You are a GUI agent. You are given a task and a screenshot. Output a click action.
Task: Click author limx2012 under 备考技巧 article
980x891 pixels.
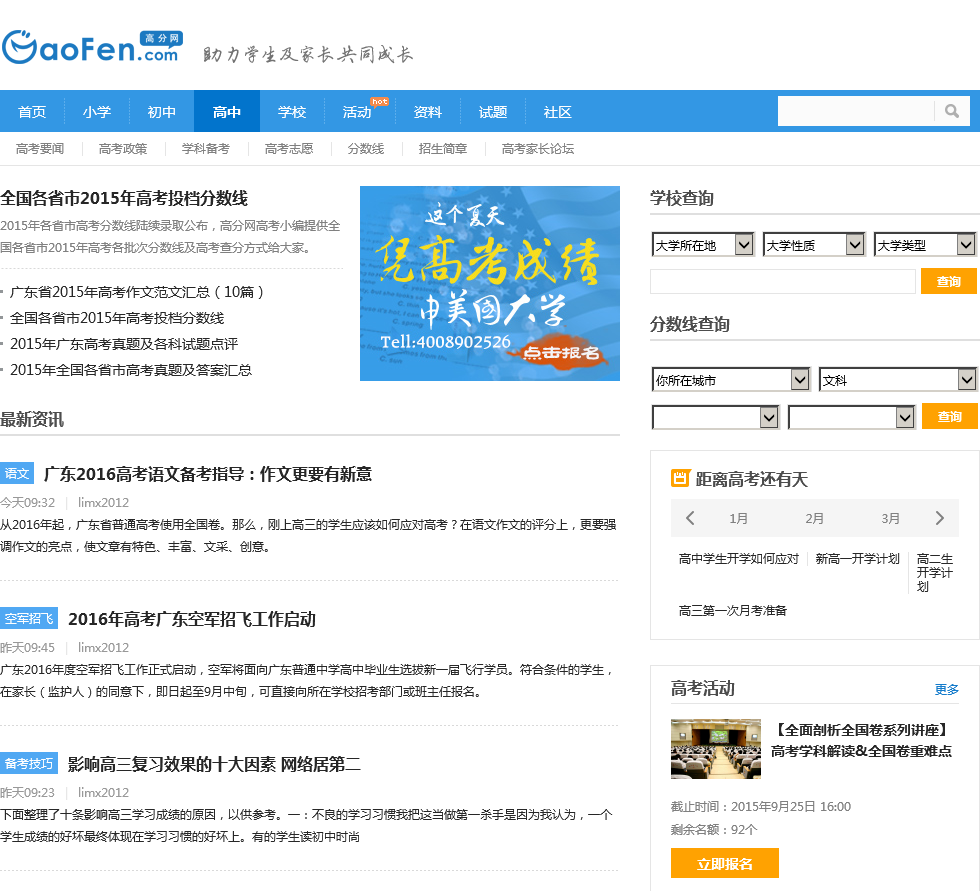point(103,792)
